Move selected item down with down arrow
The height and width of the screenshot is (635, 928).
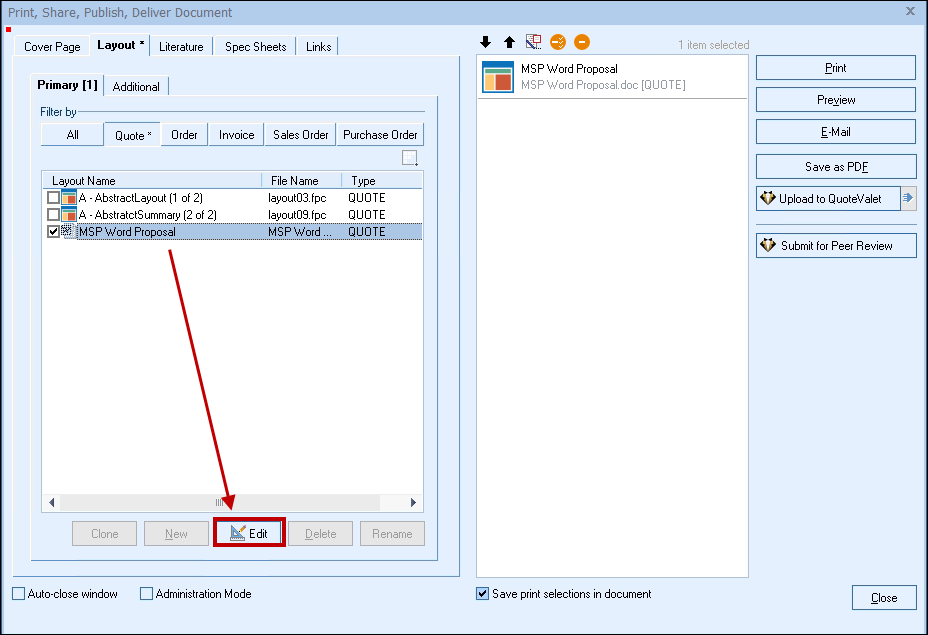click(x=486, y=42)
